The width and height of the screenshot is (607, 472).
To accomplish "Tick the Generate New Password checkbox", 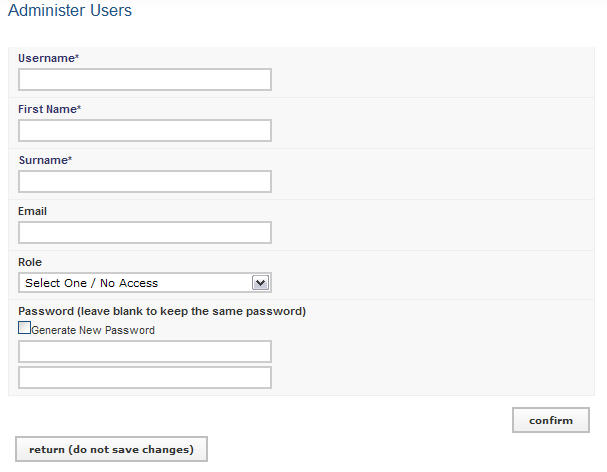I will [x=25, y=328].
